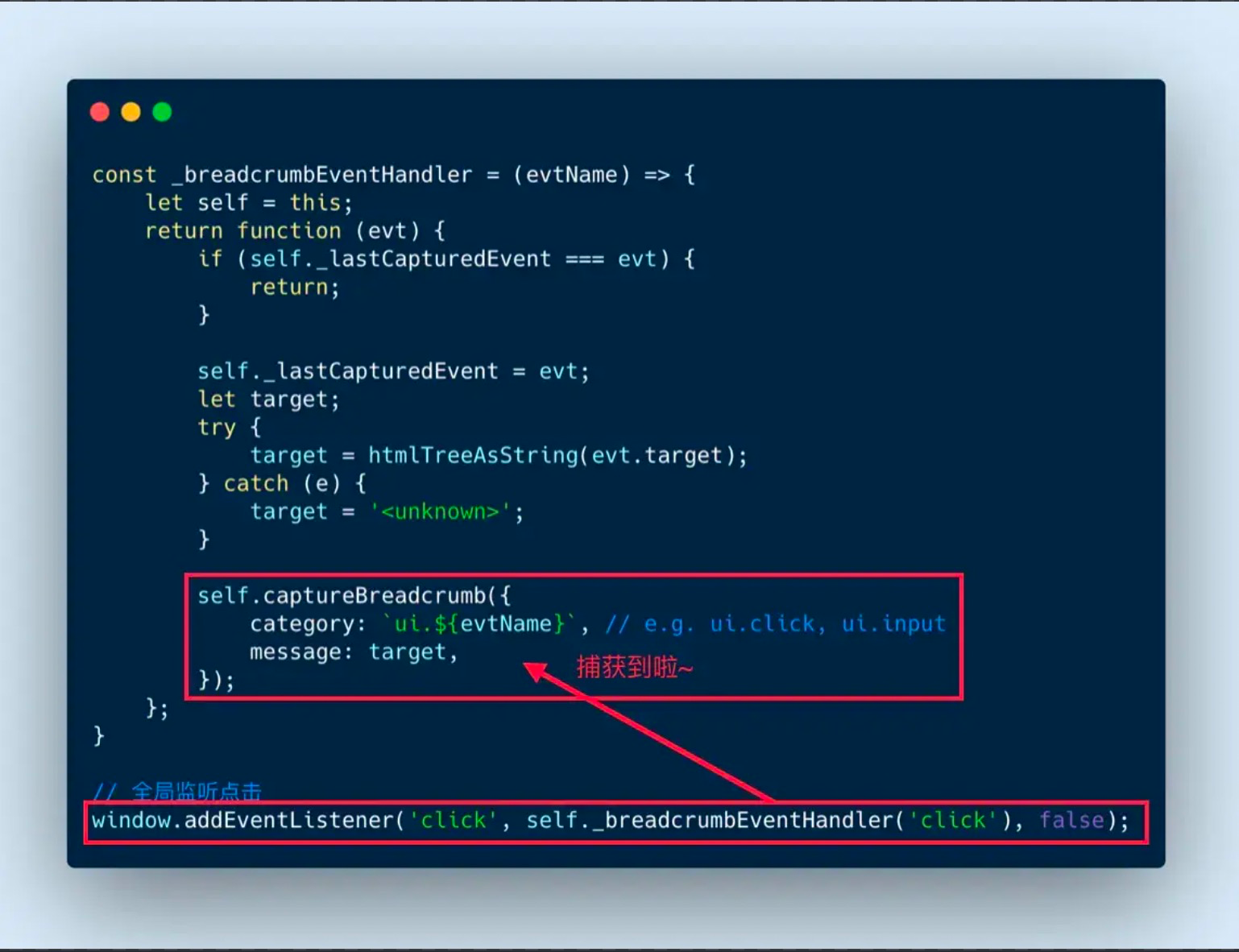Viewport: 1239px width, 952px height.
Task: Click the 'try {' keyword line
Action: [230, 428]
